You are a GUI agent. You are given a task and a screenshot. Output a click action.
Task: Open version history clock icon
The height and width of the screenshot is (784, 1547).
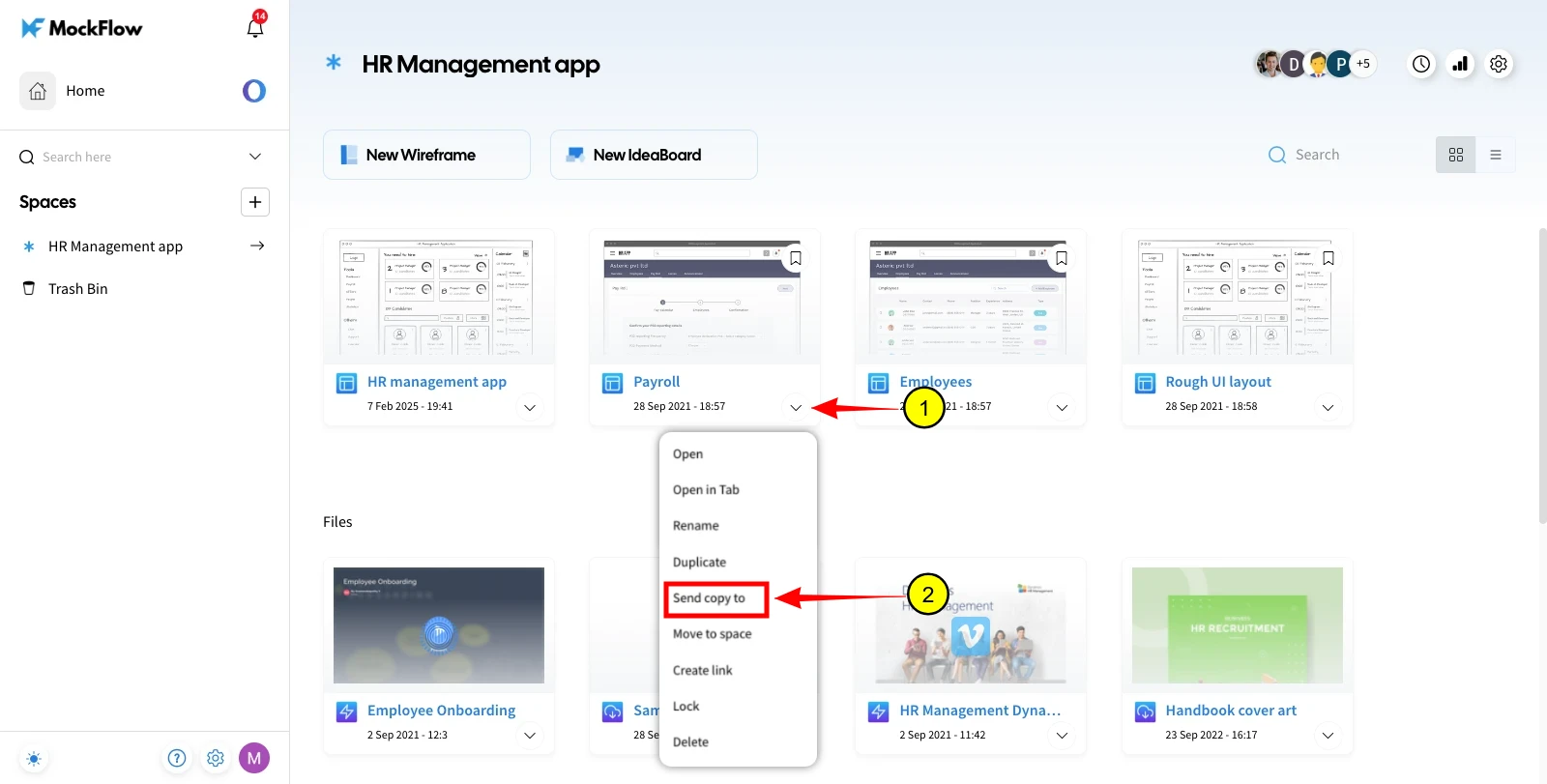pos(1421,64)
